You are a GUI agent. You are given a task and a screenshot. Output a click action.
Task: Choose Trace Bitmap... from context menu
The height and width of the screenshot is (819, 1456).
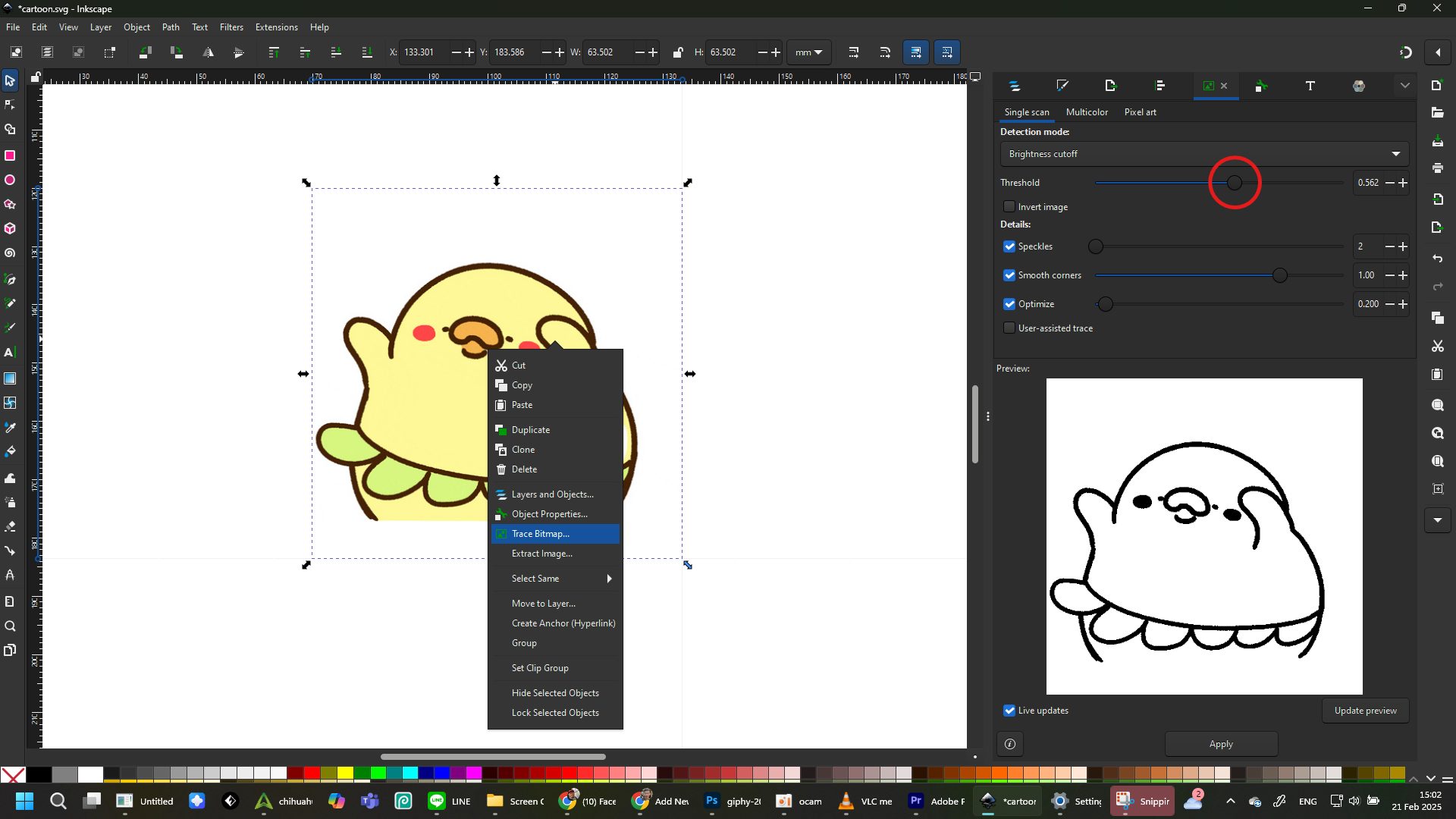click(555, 534)
